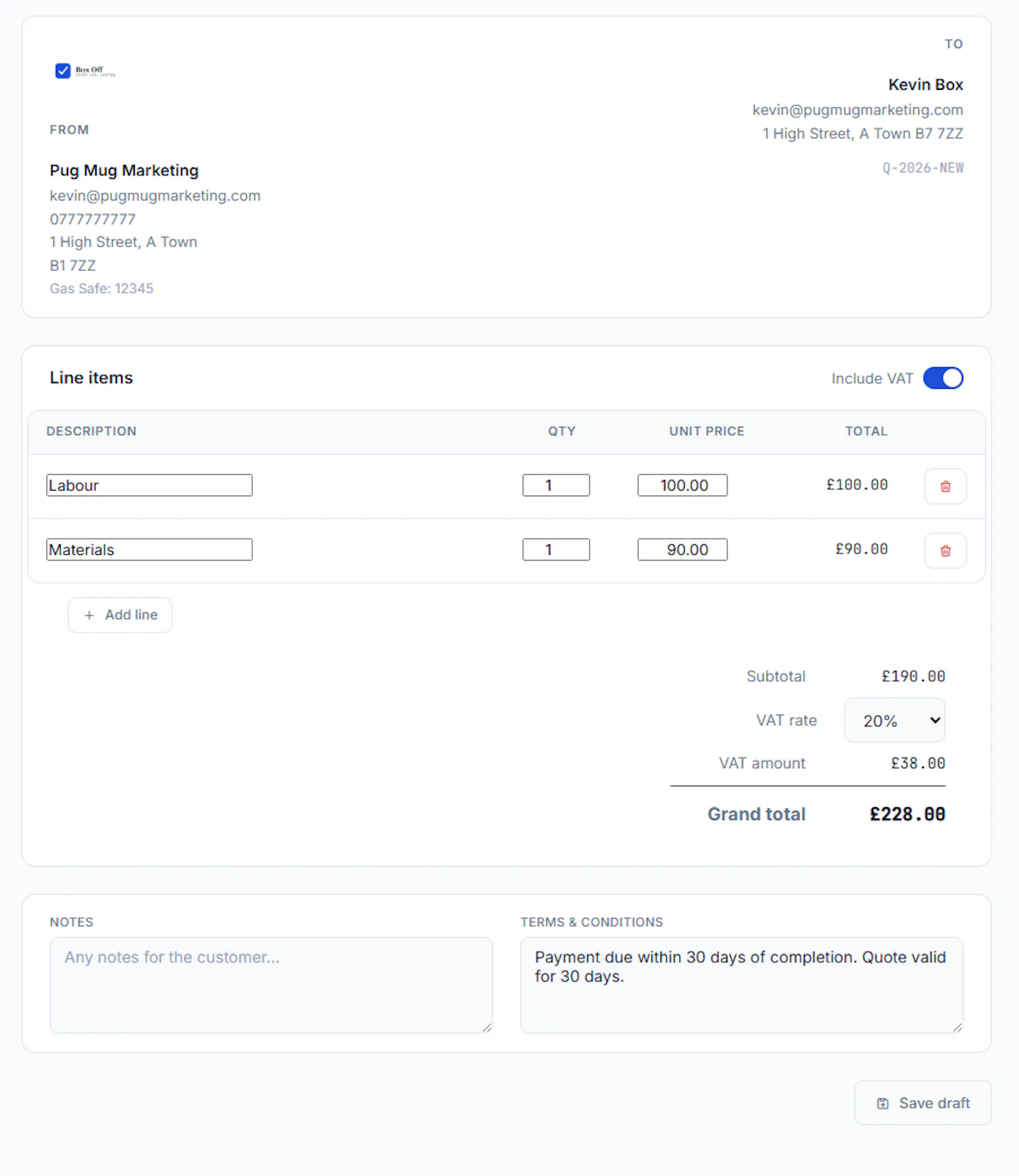
Task: Select the quote number Q-2026-NEW
Action: [923, 168]
